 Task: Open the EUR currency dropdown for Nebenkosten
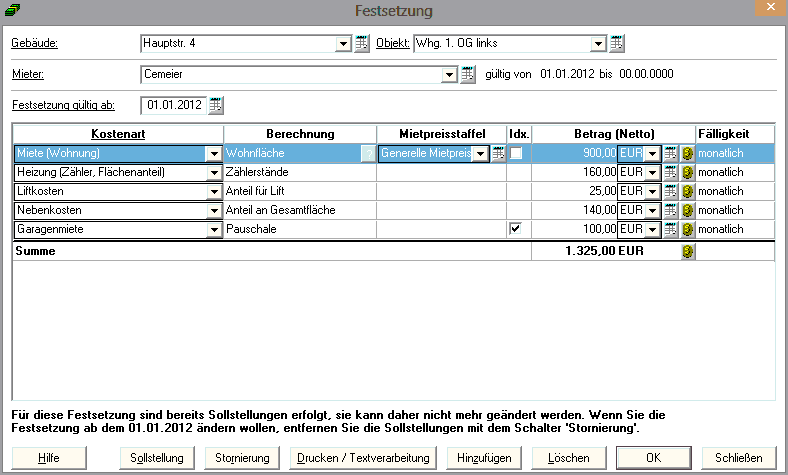pos(652,210)
